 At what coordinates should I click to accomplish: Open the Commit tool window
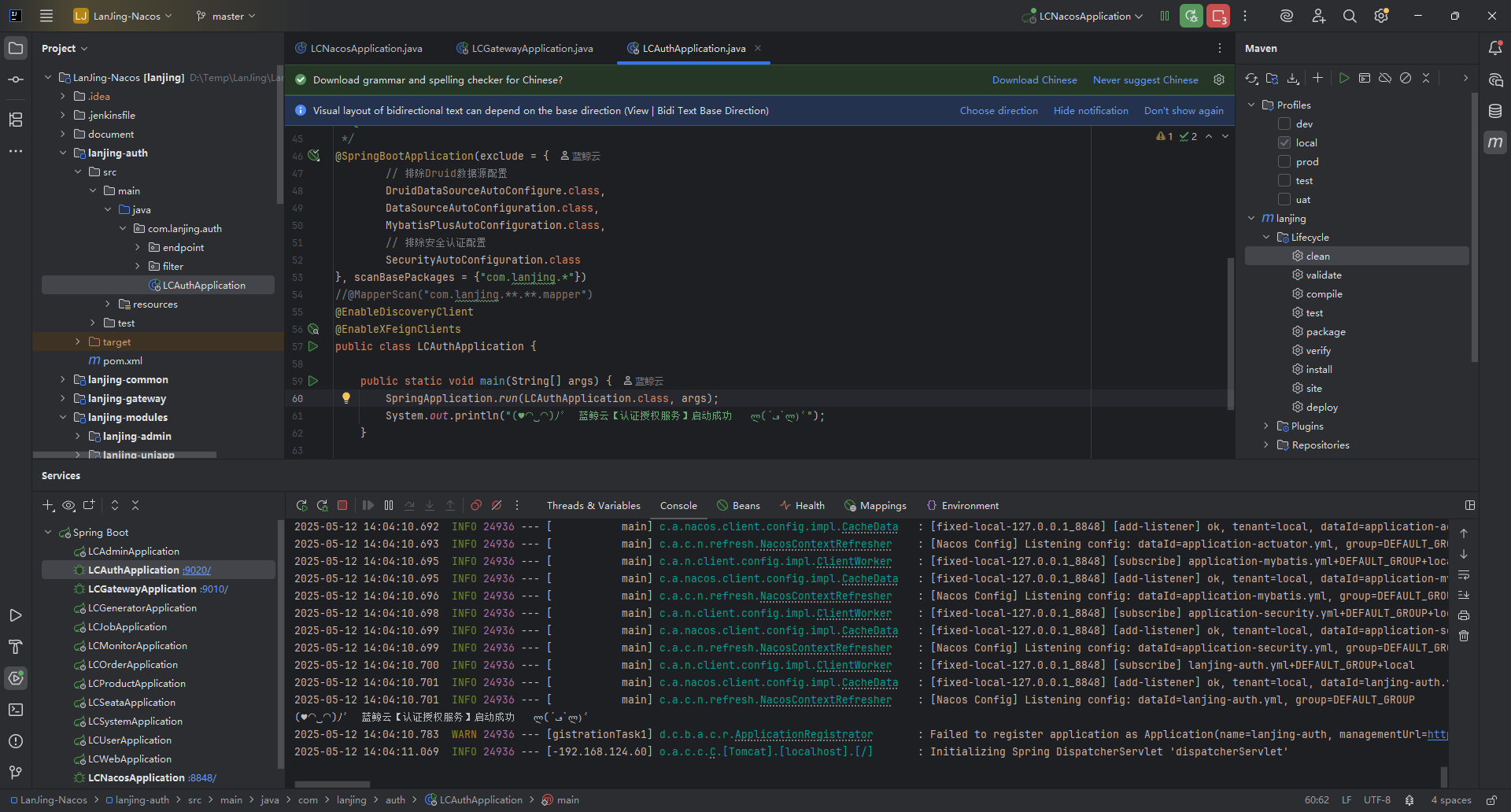point(16,79)
